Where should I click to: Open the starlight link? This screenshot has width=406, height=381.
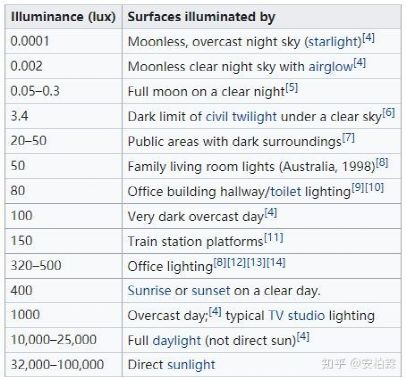point(332,42)
